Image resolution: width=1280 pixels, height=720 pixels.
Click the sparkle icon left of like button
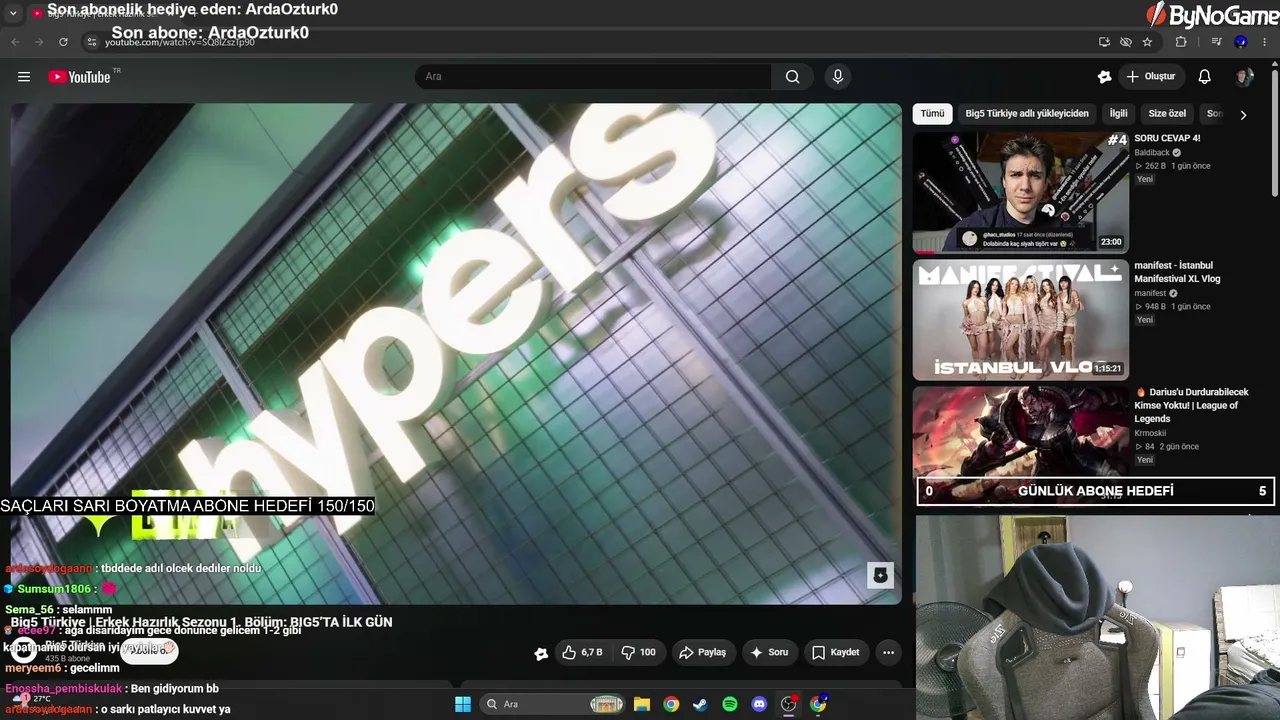click(541, 653)
